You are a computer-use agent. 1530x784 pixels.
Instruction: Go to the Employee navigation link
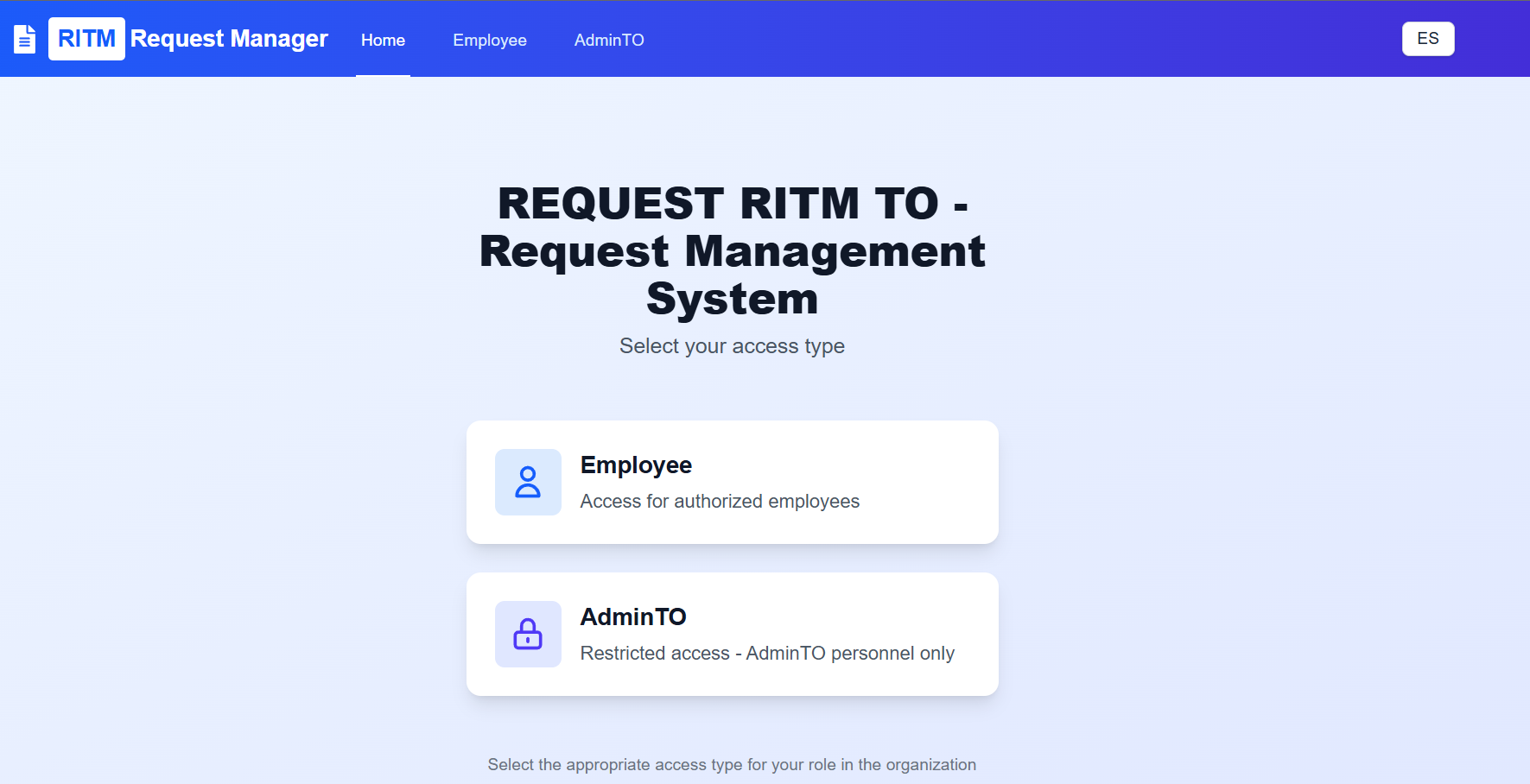point(490,40)
